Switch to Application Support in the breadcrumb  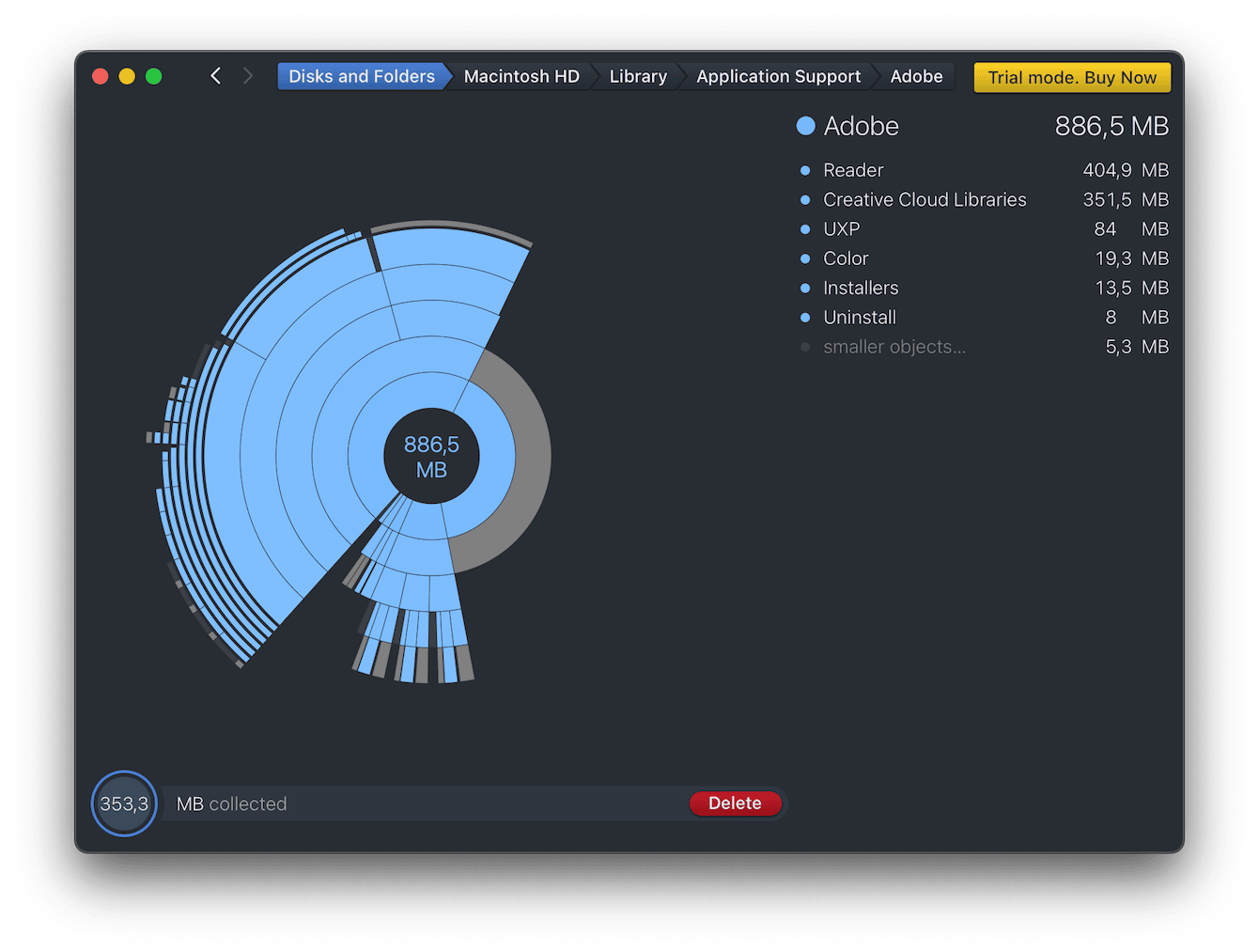(778, 76)
